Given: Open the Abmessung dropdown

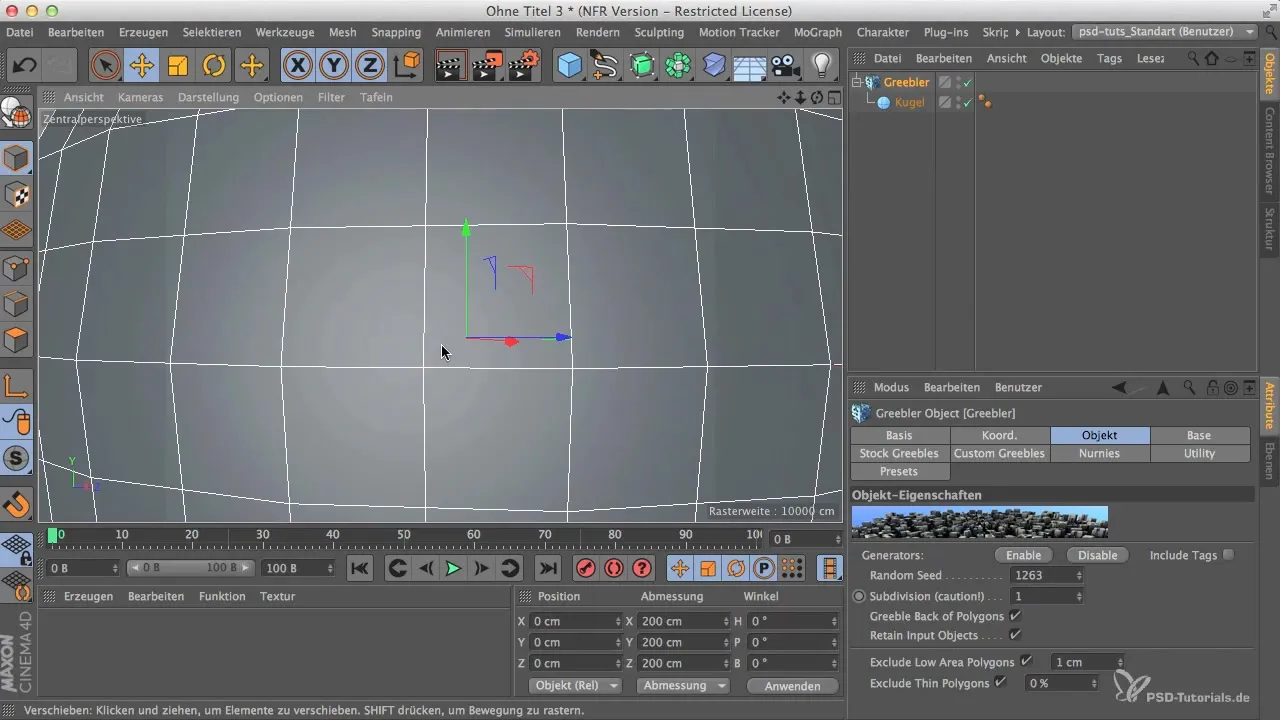Looking at the screenshot, I should [x=683, y=686].
